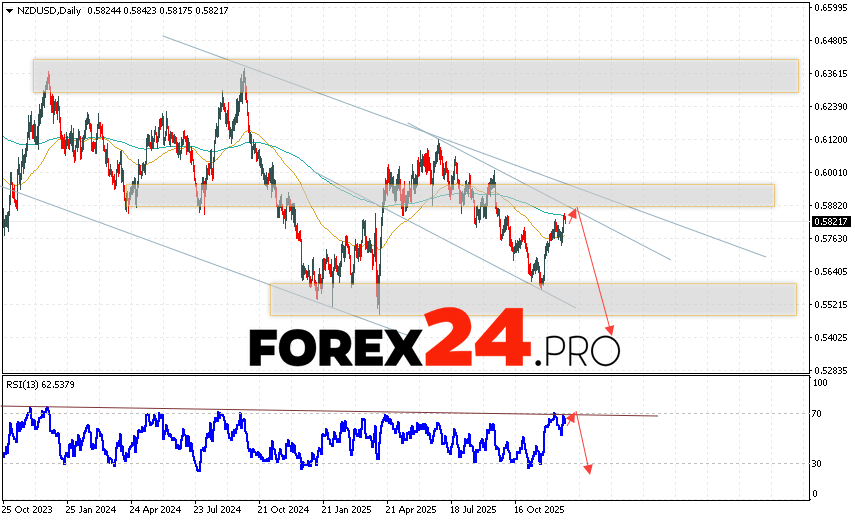This screenshot has width=855, height=521.
Task: Select the lowest gray support zone
Action: click(532, 299)
